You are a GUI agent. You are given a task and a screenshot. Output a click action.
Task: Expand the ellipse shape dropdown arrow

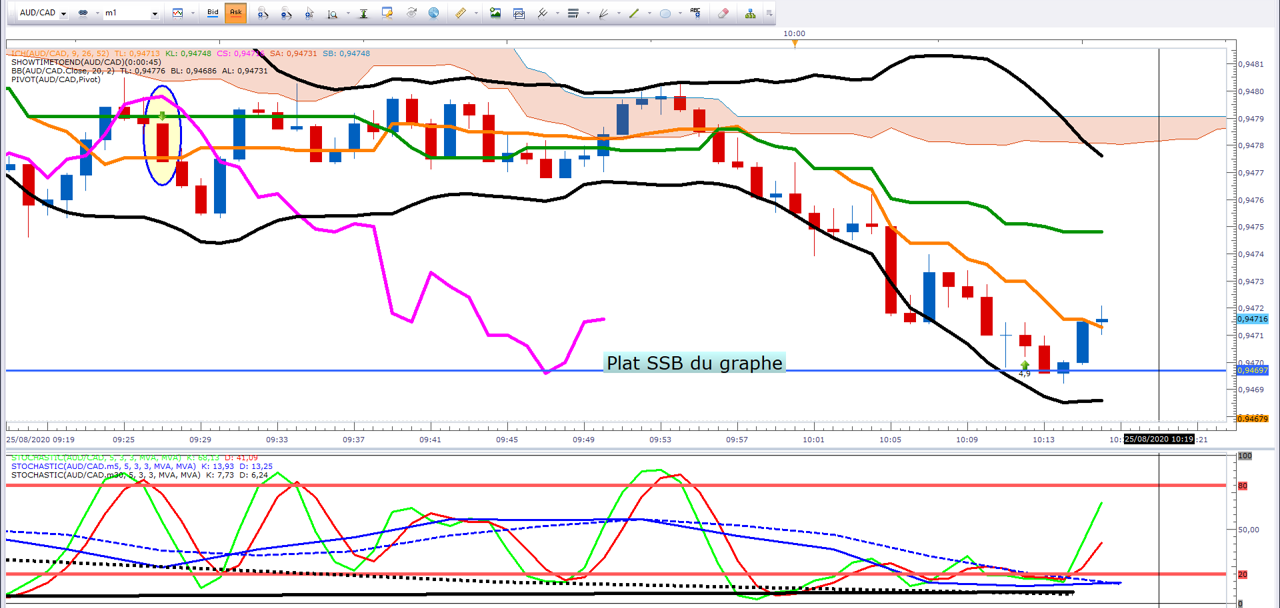point(681,13)
